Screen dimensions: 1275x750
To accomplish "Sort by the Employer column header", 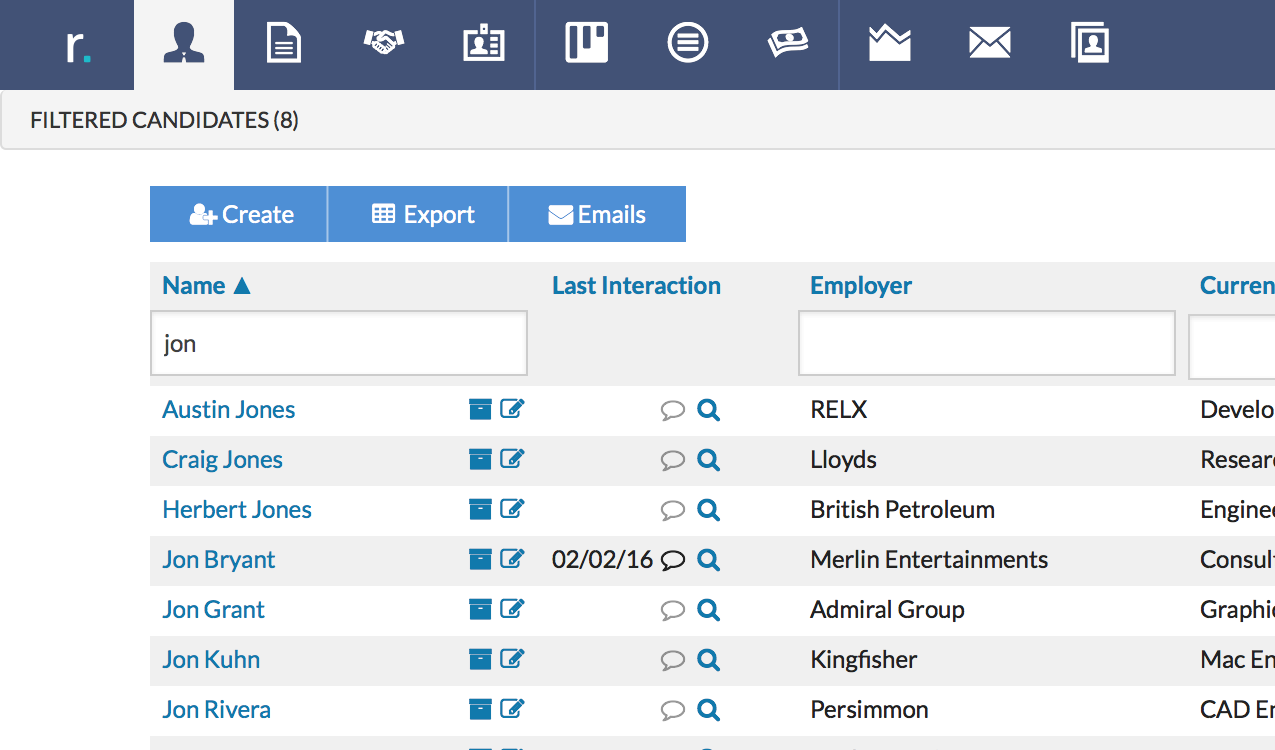I will point(860,285).
